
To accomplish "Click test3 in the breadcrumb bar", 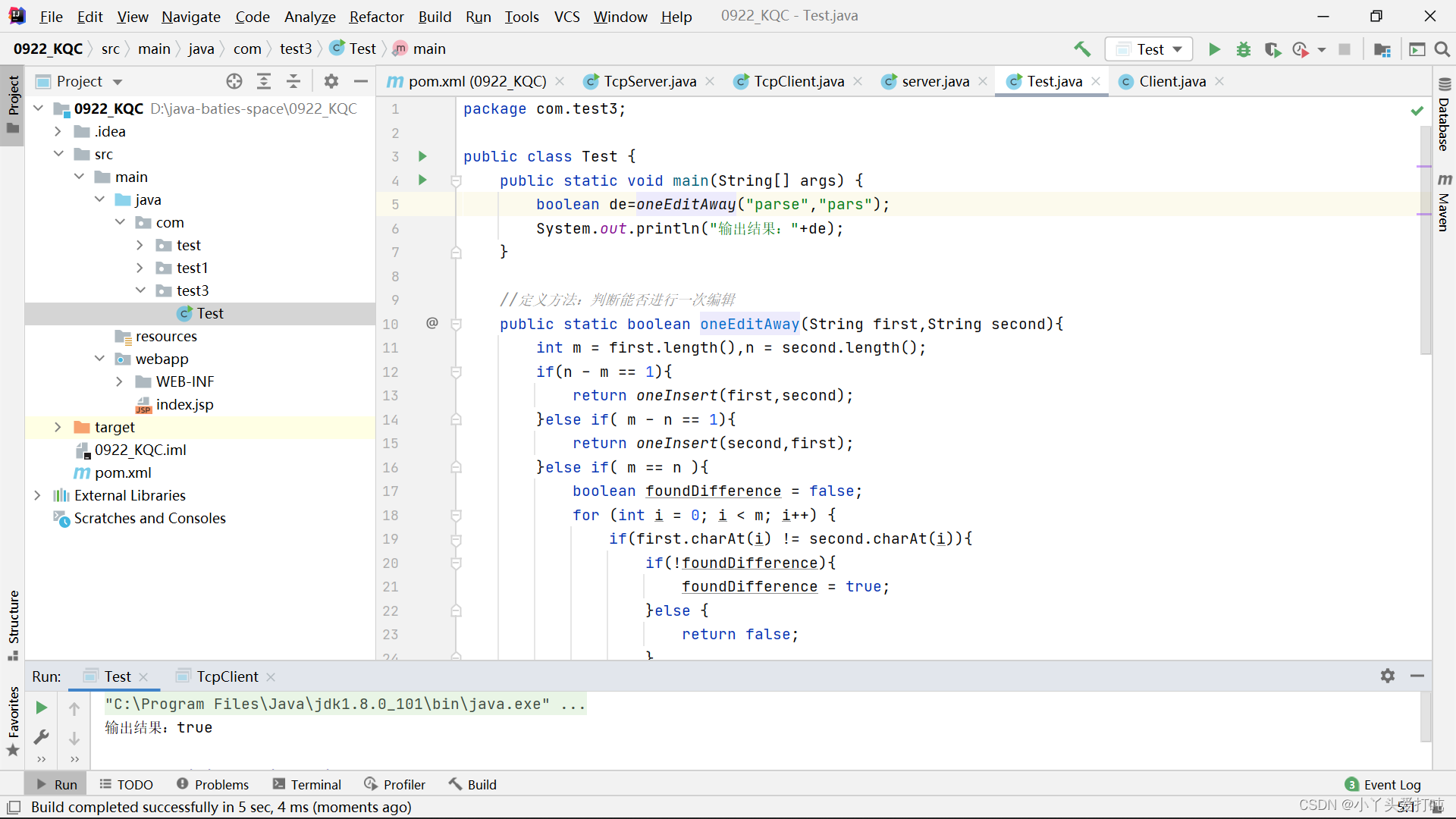I will pyautogui.click(x=296, y=49).
